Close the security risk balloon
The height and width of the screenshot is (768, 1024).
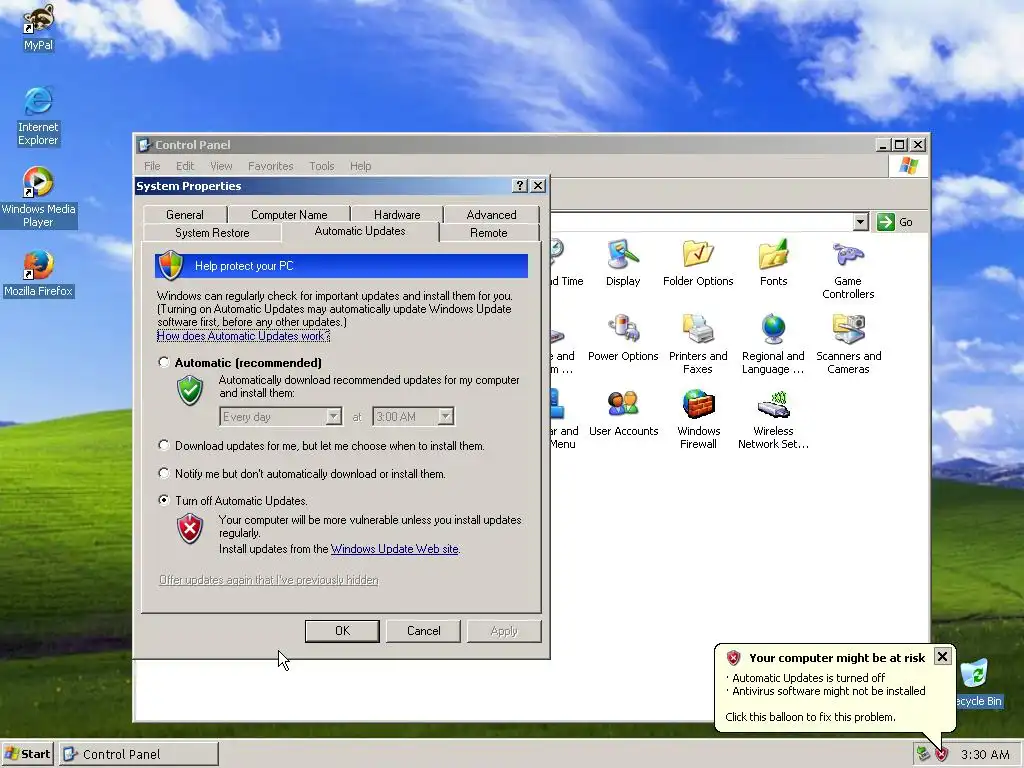942,656
